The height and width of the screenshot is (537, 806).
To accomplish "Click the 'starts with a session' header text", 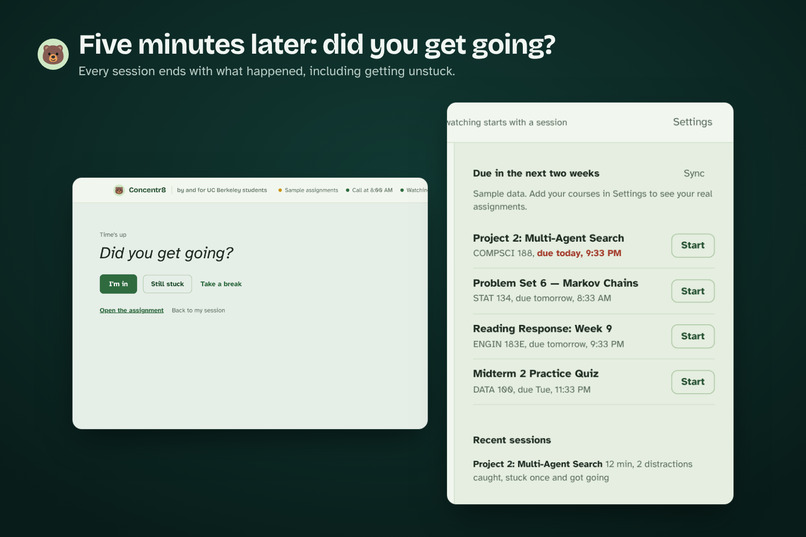I will 507,122.
